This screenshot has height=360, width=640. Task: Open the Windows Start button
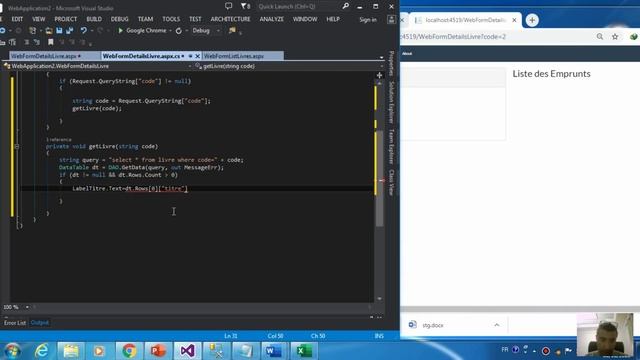12,351
